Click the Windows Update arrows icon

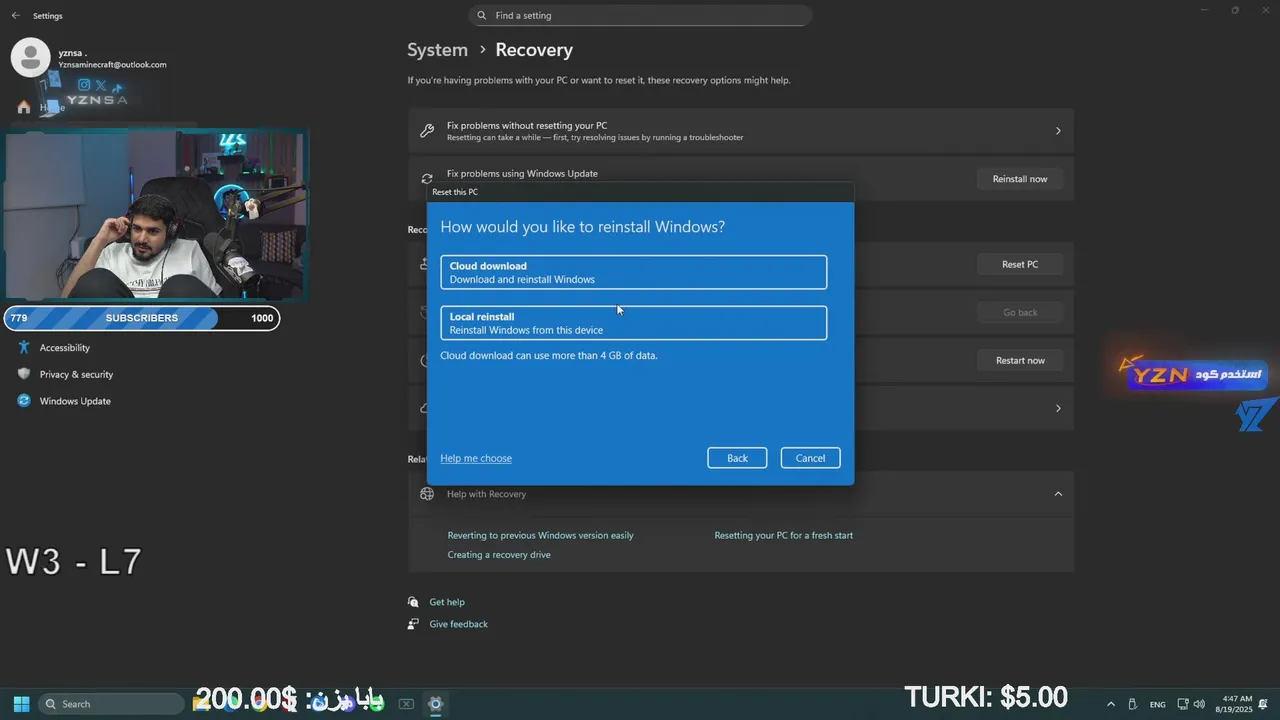[24, 401]
